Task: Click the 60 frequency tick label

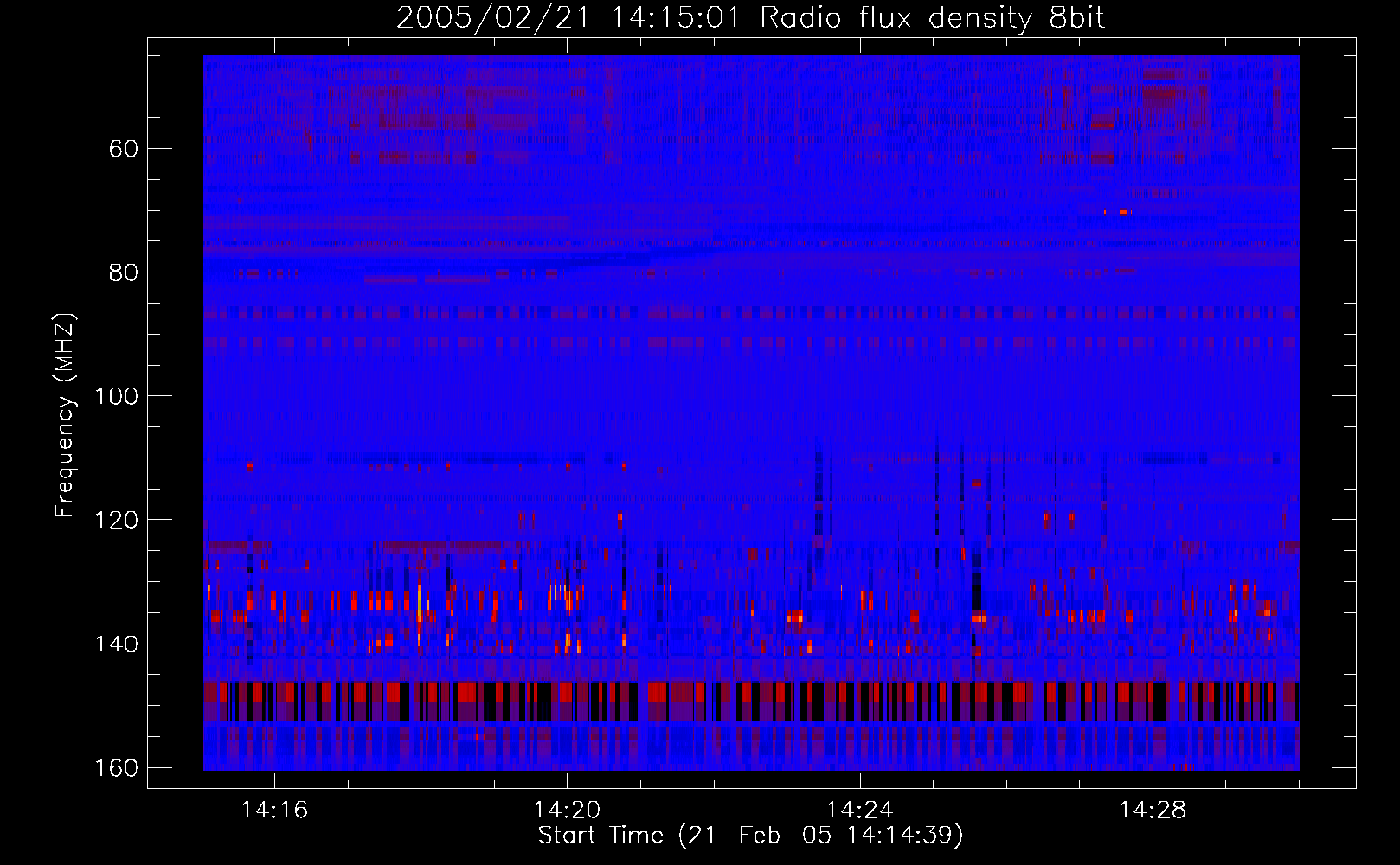Action: click(x=124, y=149)
